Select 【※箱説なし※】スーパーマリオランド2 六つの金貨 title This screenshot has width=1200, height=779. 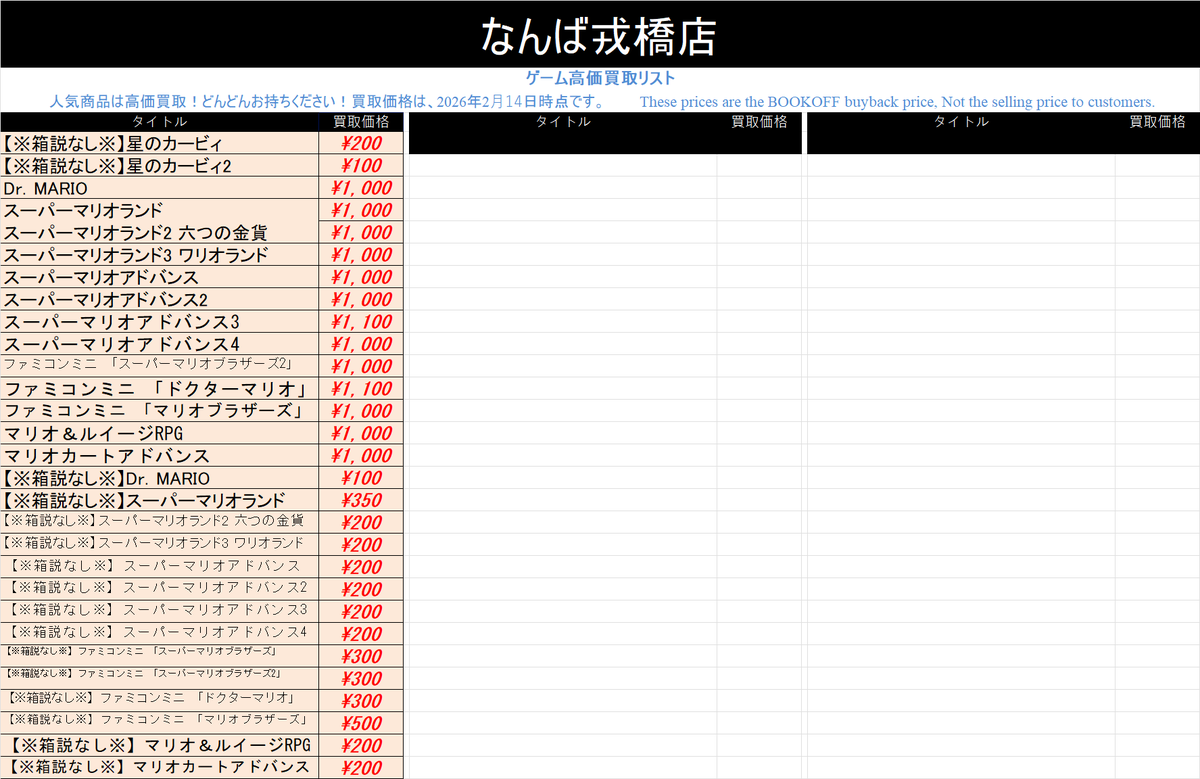click(160, 522)
